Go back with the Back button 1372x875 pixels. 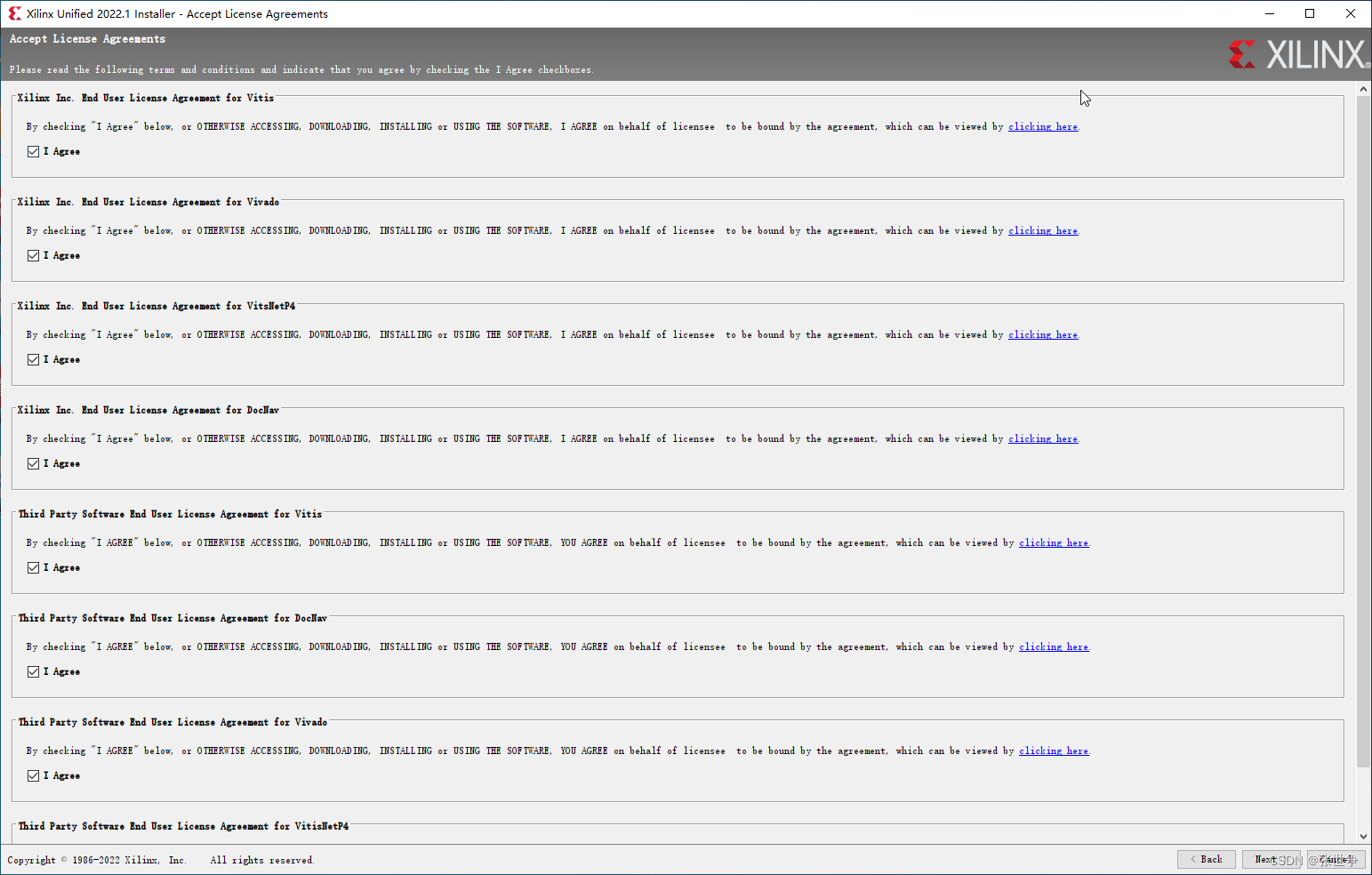tap(1207, 859)
